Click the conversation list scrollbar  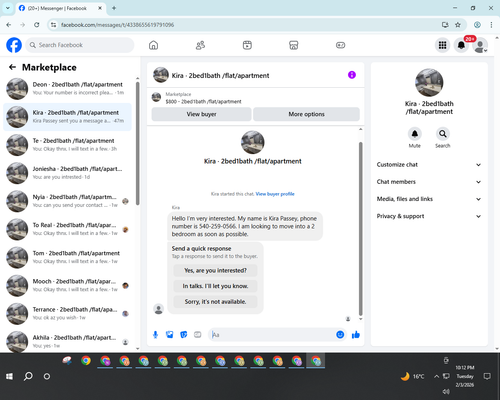(x=137, y=143)
